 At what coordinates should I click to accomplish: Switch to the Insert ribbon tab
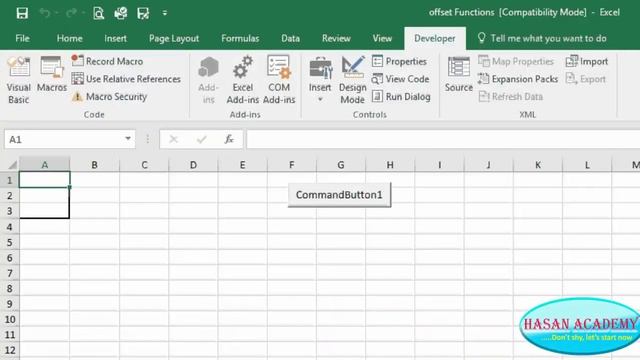coord(115,38)
